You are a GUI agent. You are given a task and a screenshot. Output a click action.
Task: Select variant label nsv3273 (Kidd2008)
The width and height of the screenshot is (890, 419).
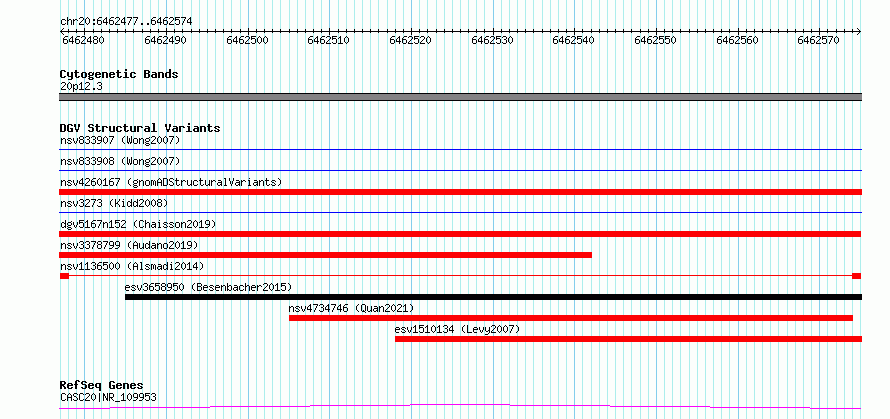(x=114, y=203)
